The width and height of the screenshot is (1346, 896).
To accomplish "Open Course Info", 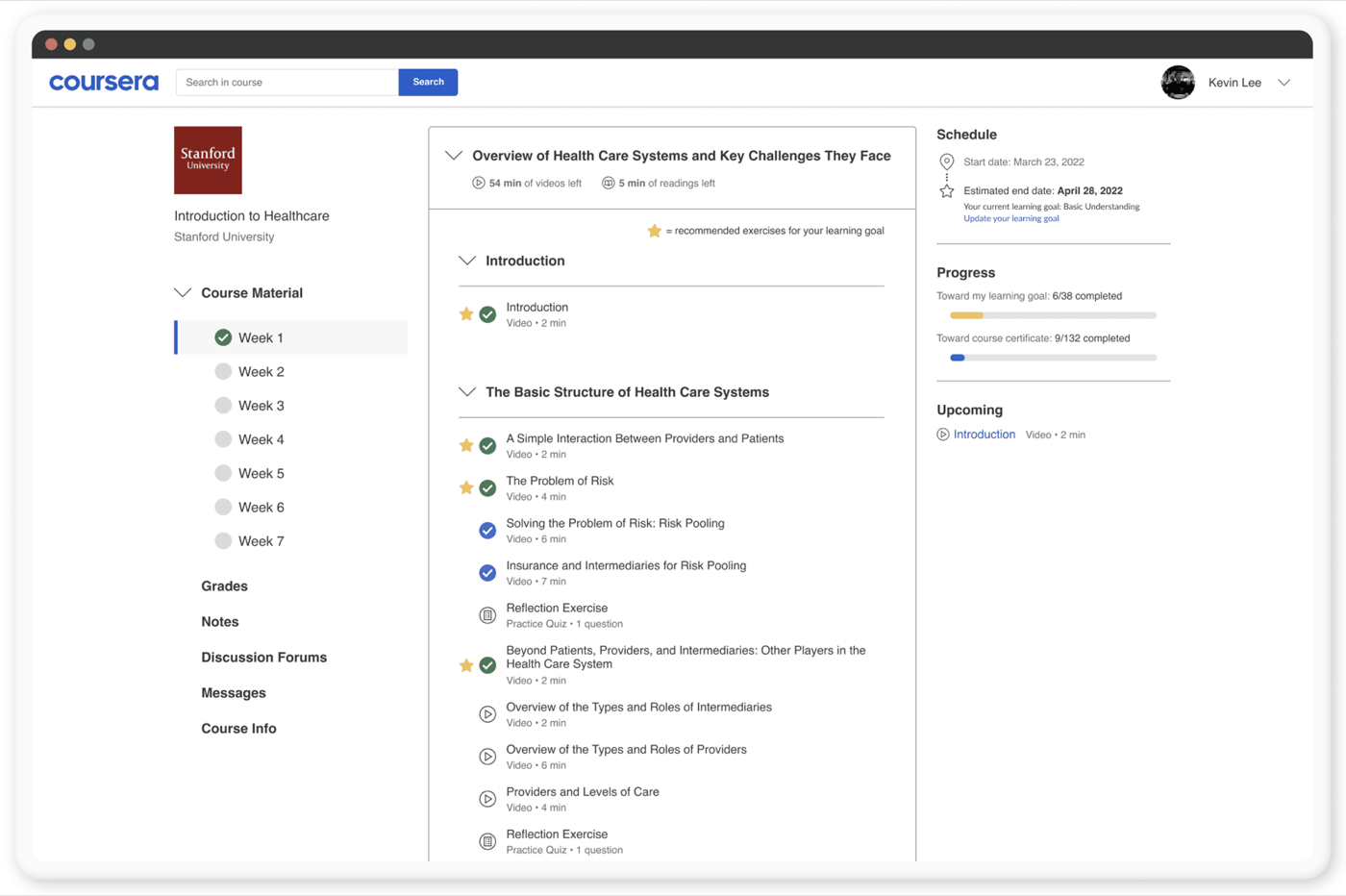I will 238,728.
